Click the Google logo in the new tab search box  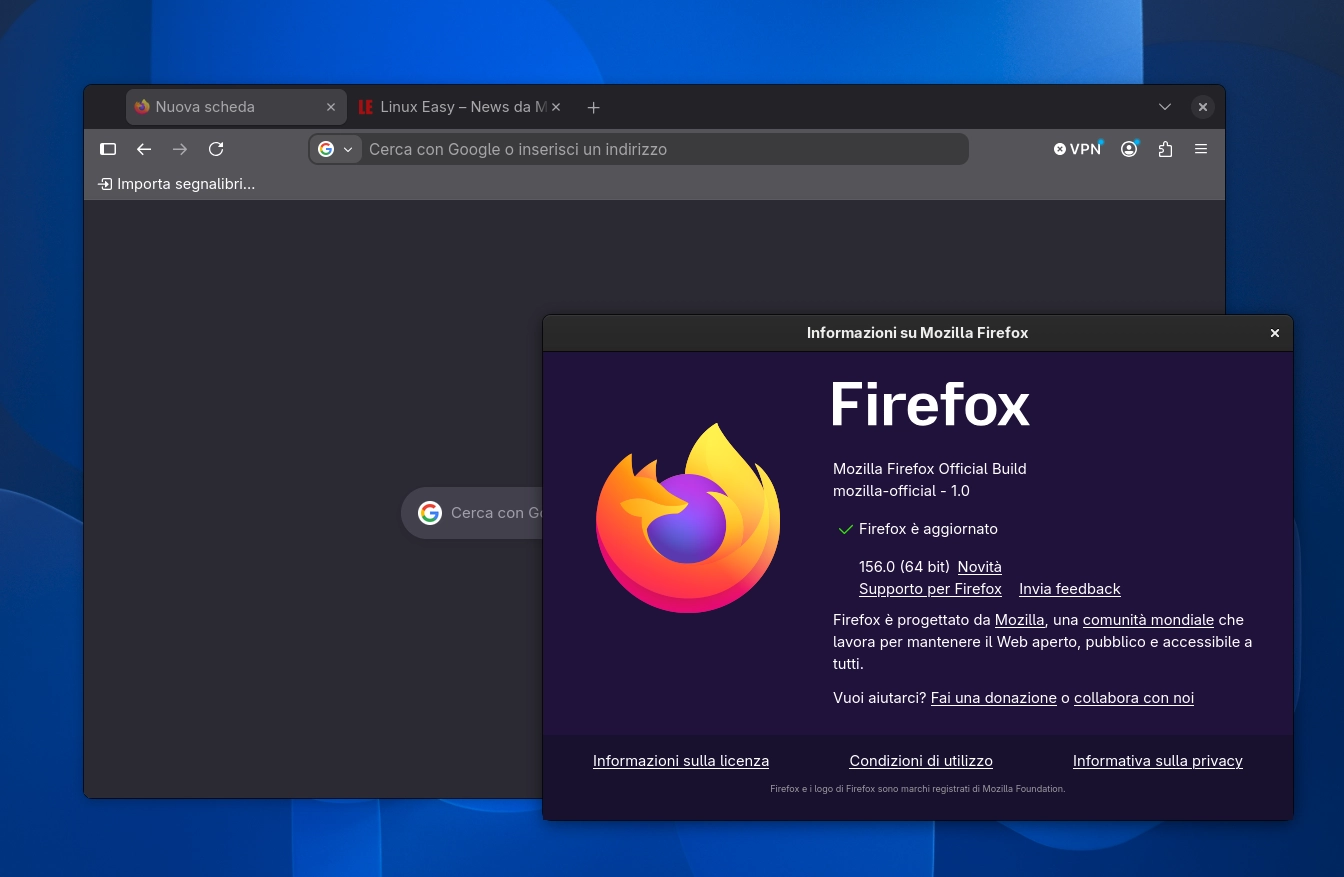(x=430, y=513)
